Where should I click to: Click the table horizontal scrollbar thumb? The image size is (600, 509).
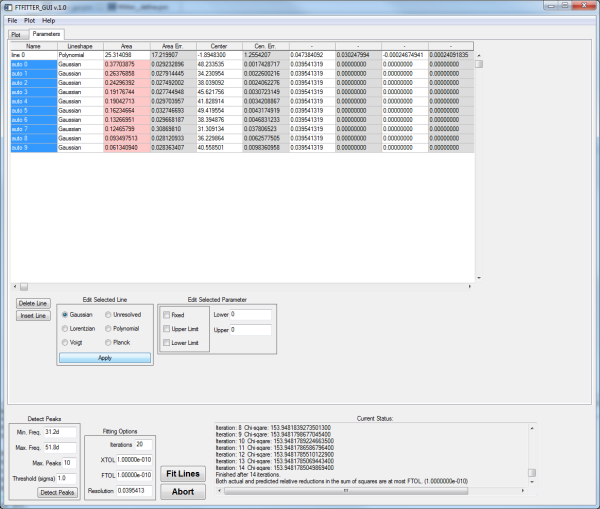point(24,286)
